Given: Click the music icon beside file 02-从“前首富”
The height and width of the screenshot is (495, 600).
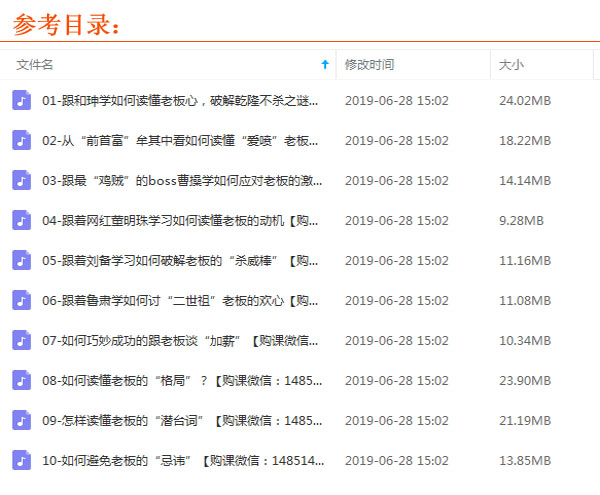Looking at the screenshot, I should point(21,140).
